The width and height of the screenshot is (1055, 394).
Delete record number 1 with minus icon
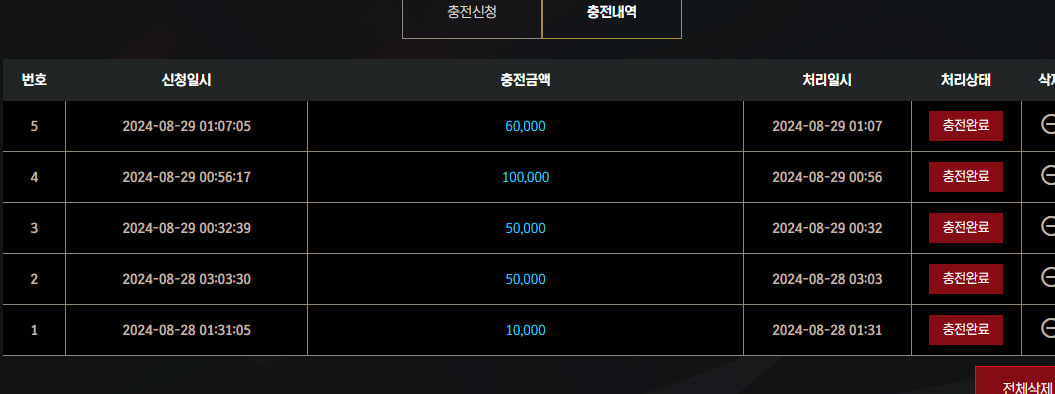pos(1048,327)
